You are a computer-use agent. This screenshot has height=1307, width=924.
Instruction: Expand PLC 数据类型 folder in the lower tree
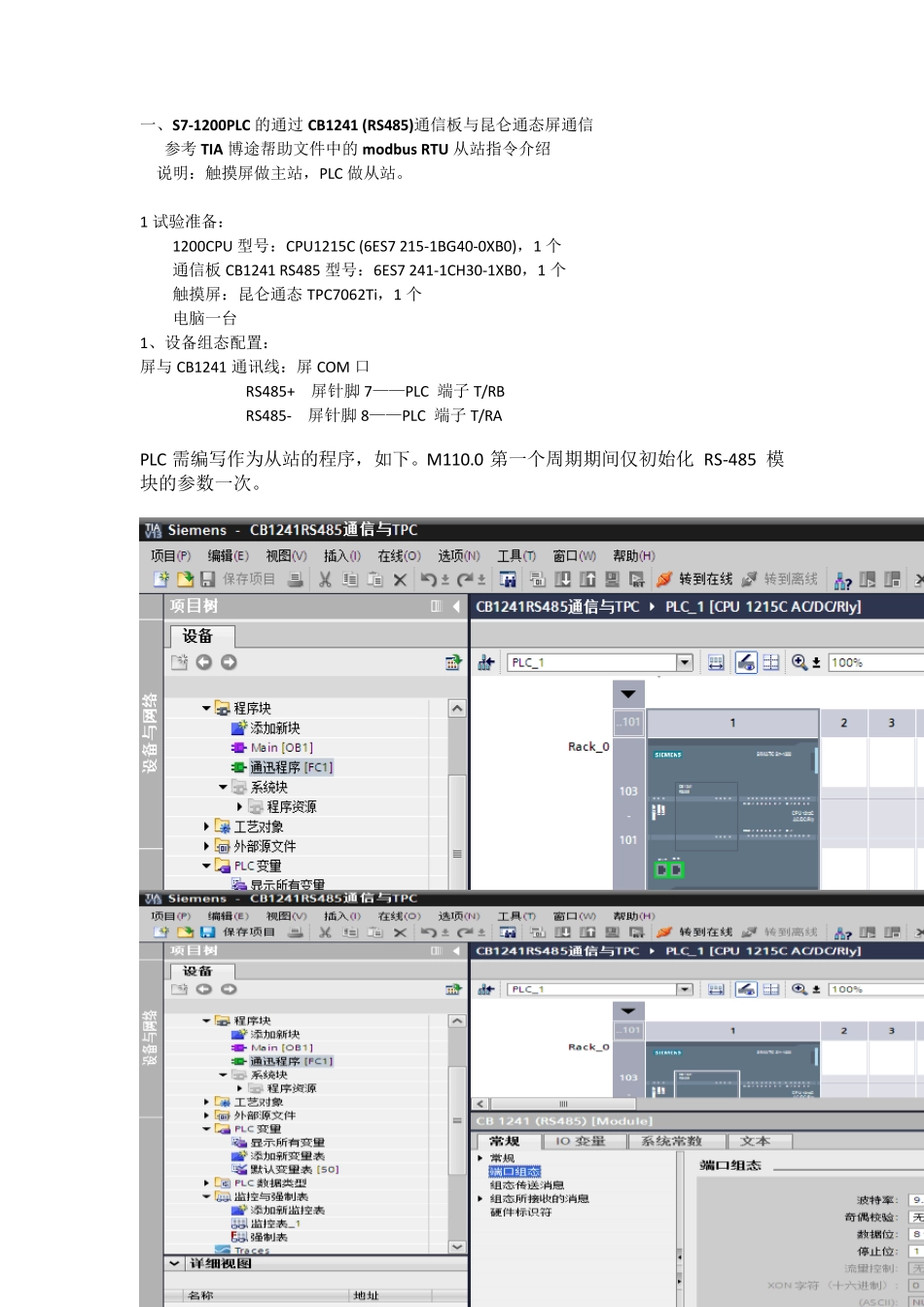click(x=206, y=1183)
